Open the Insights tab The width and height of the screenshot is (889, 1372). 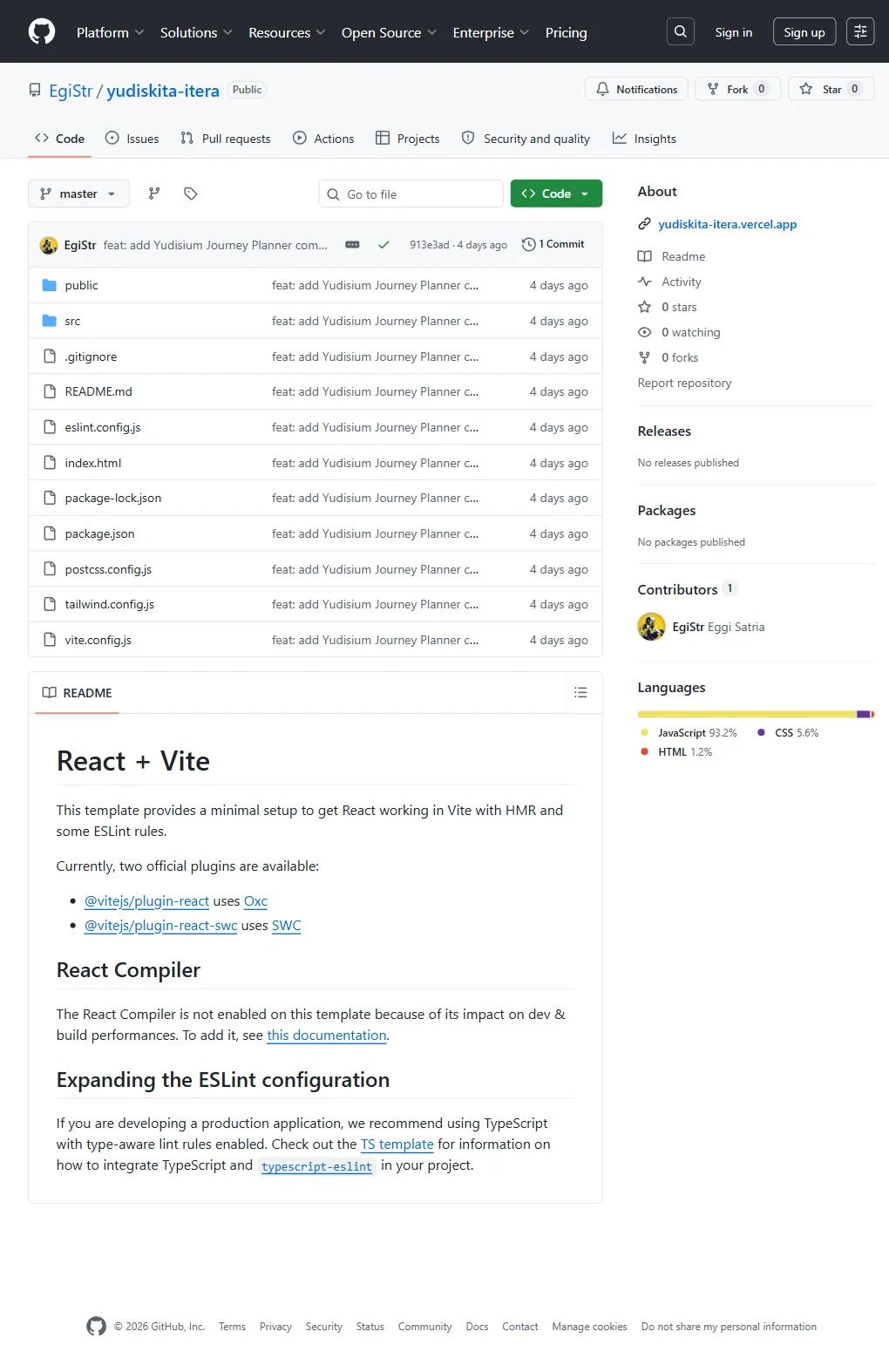[644, 139]
